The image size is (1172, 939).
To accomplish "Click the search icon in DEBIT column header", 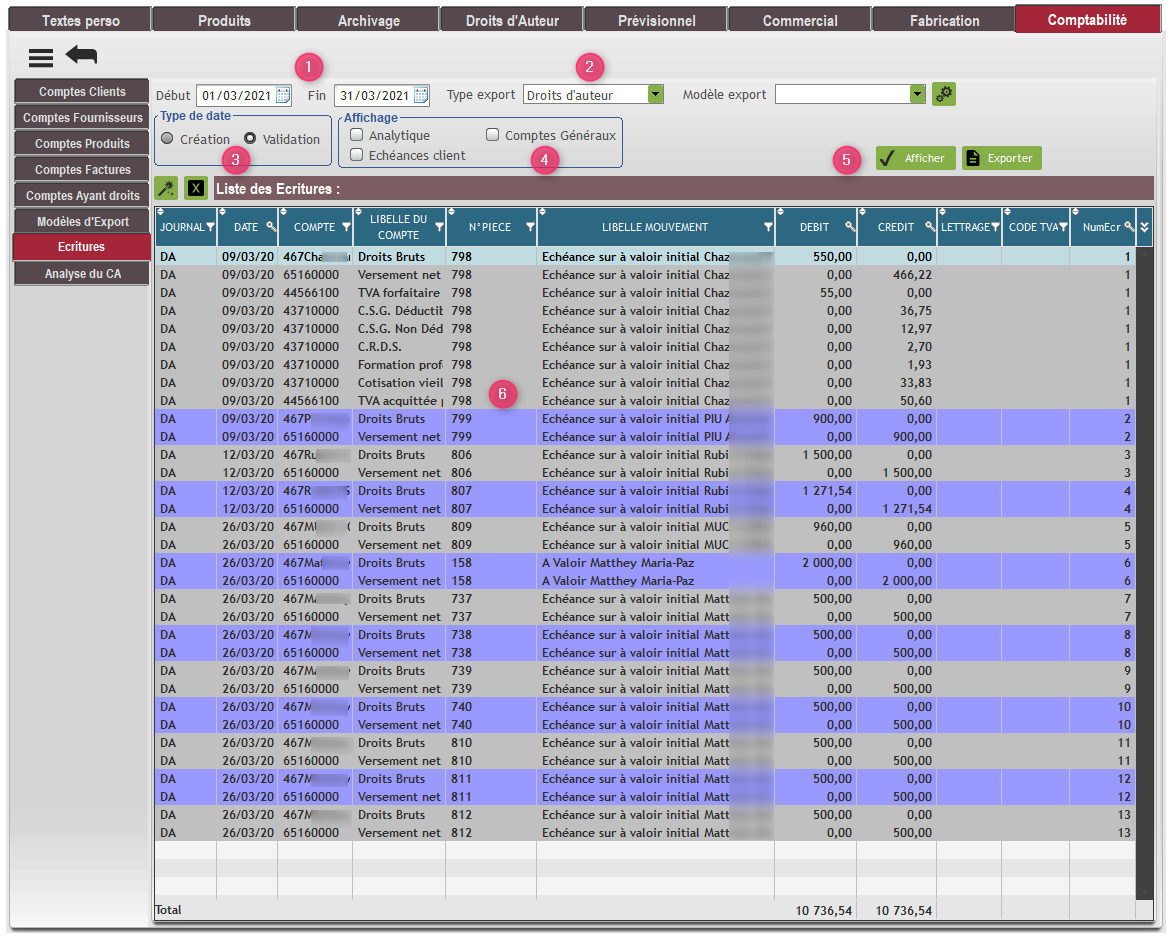I will (x=849, y=227).
